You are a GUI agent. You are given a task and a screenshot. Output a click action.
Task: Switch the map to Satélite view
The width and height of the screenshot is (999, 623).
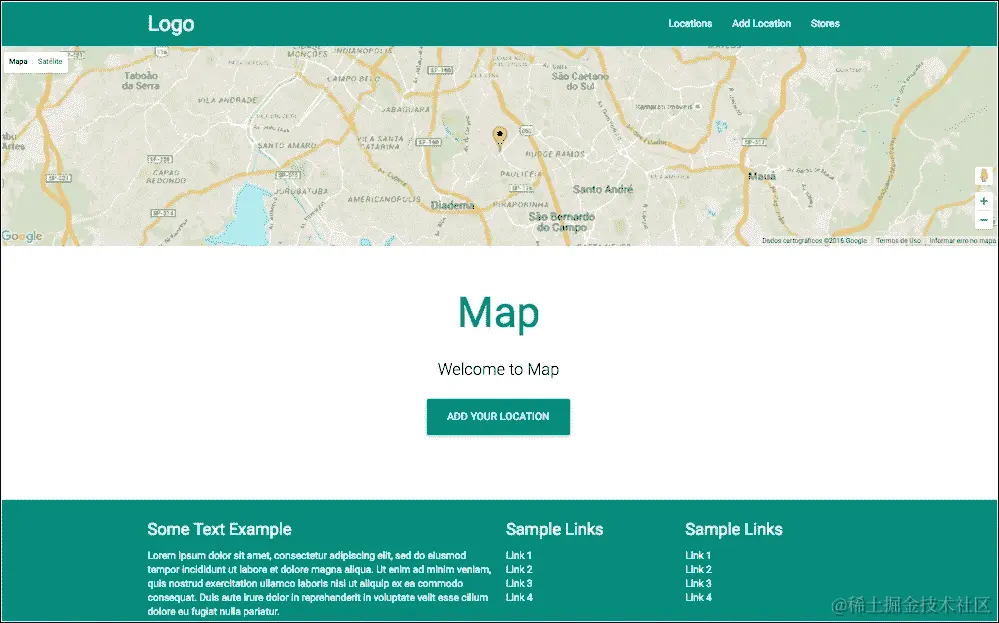point(50,62)
